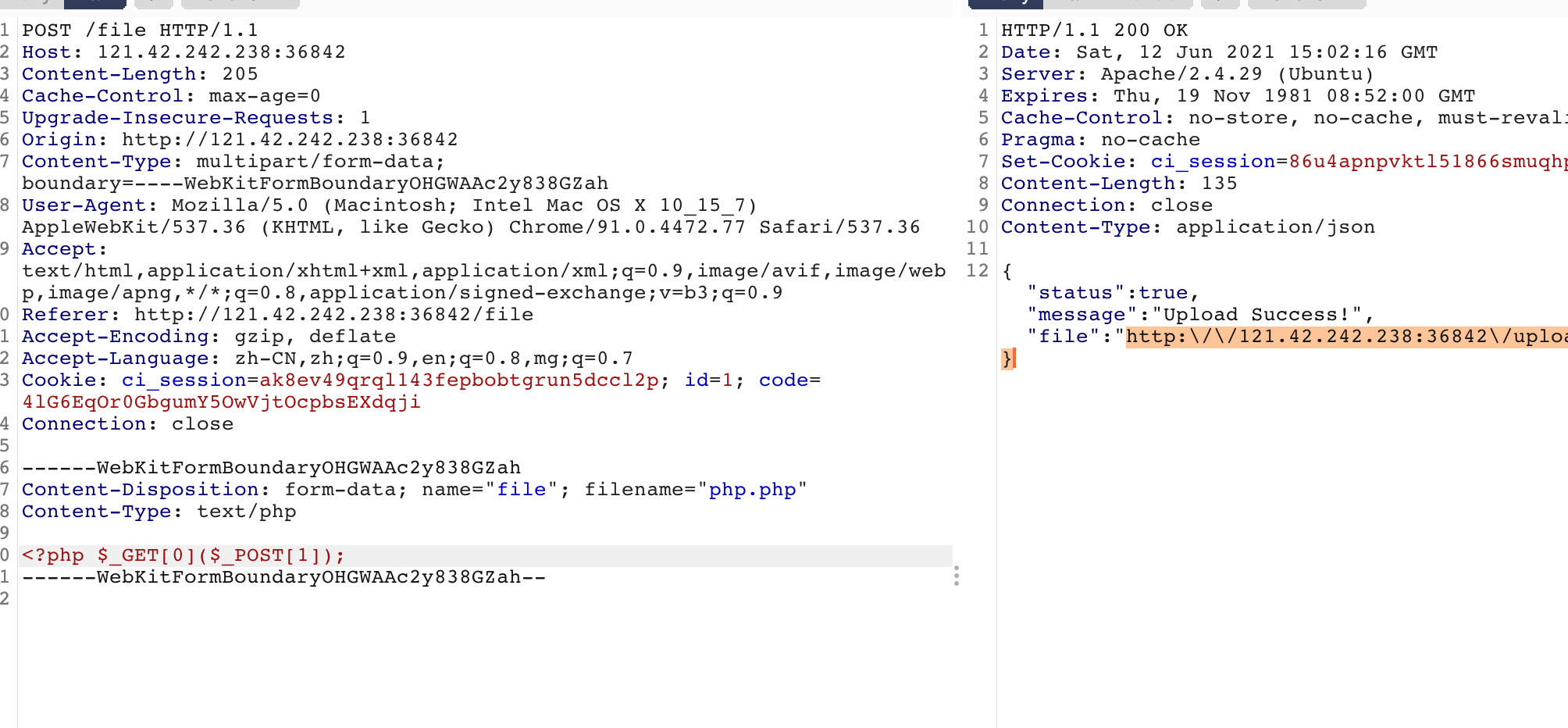This screenshot has width=1568, height=728.
Task: Click the highlighted uploaded file URL in JSON
Action: pyautogui.click(x=1346, y=337)
